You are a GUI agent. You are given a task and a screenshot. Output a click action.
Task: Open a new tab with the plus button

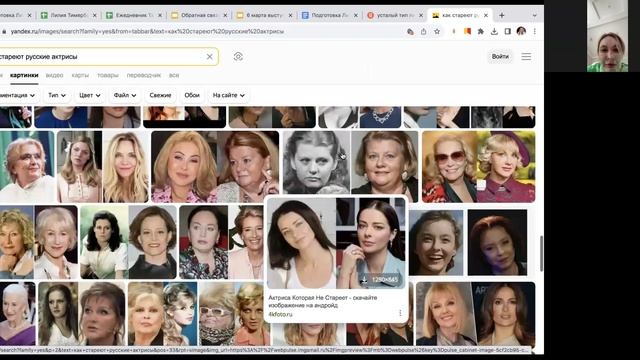point(502,15)
